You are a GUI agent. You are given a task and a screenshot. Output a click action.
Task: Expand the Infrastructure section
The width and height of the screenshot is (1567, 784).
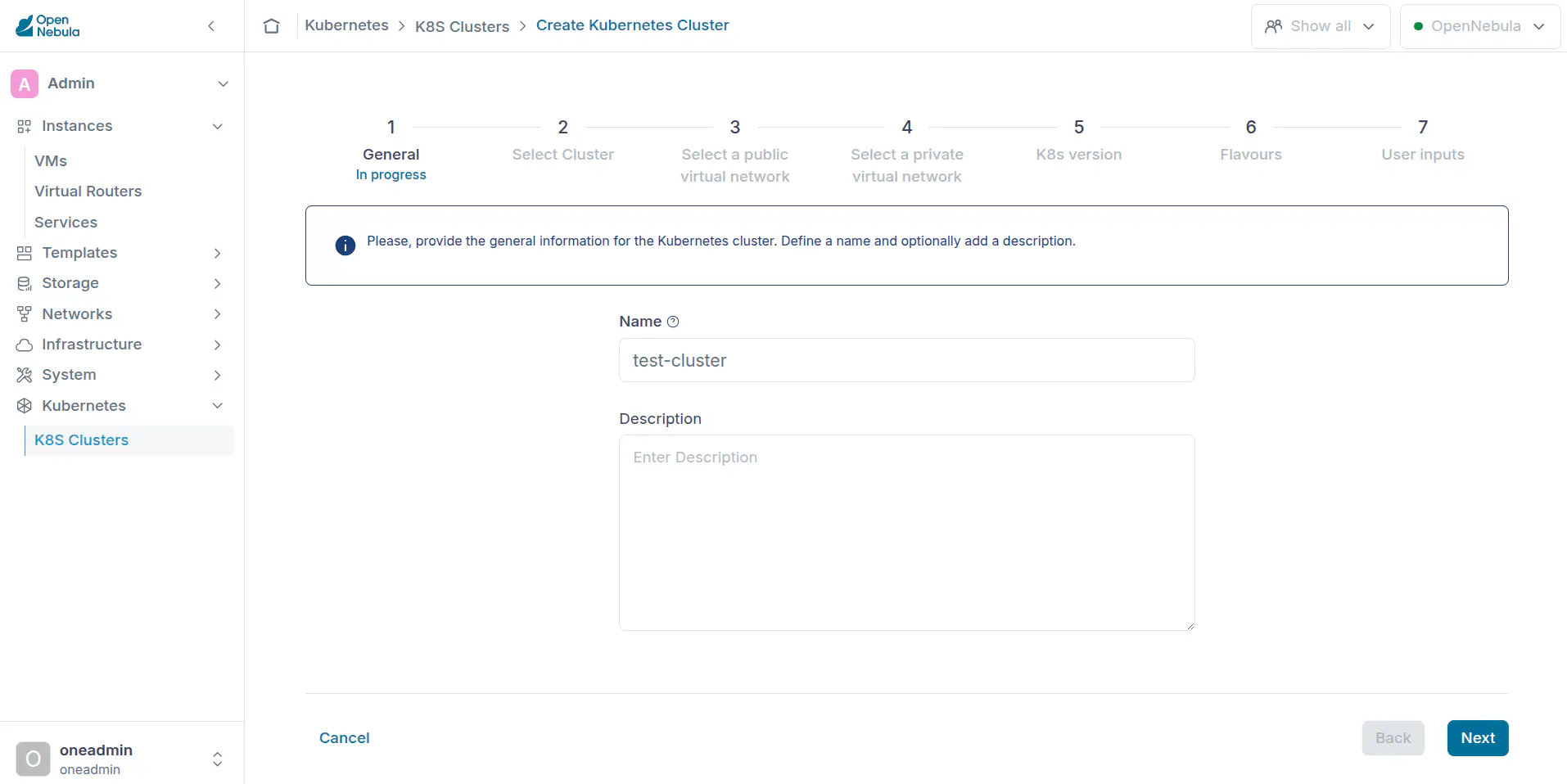pos(218,345)
